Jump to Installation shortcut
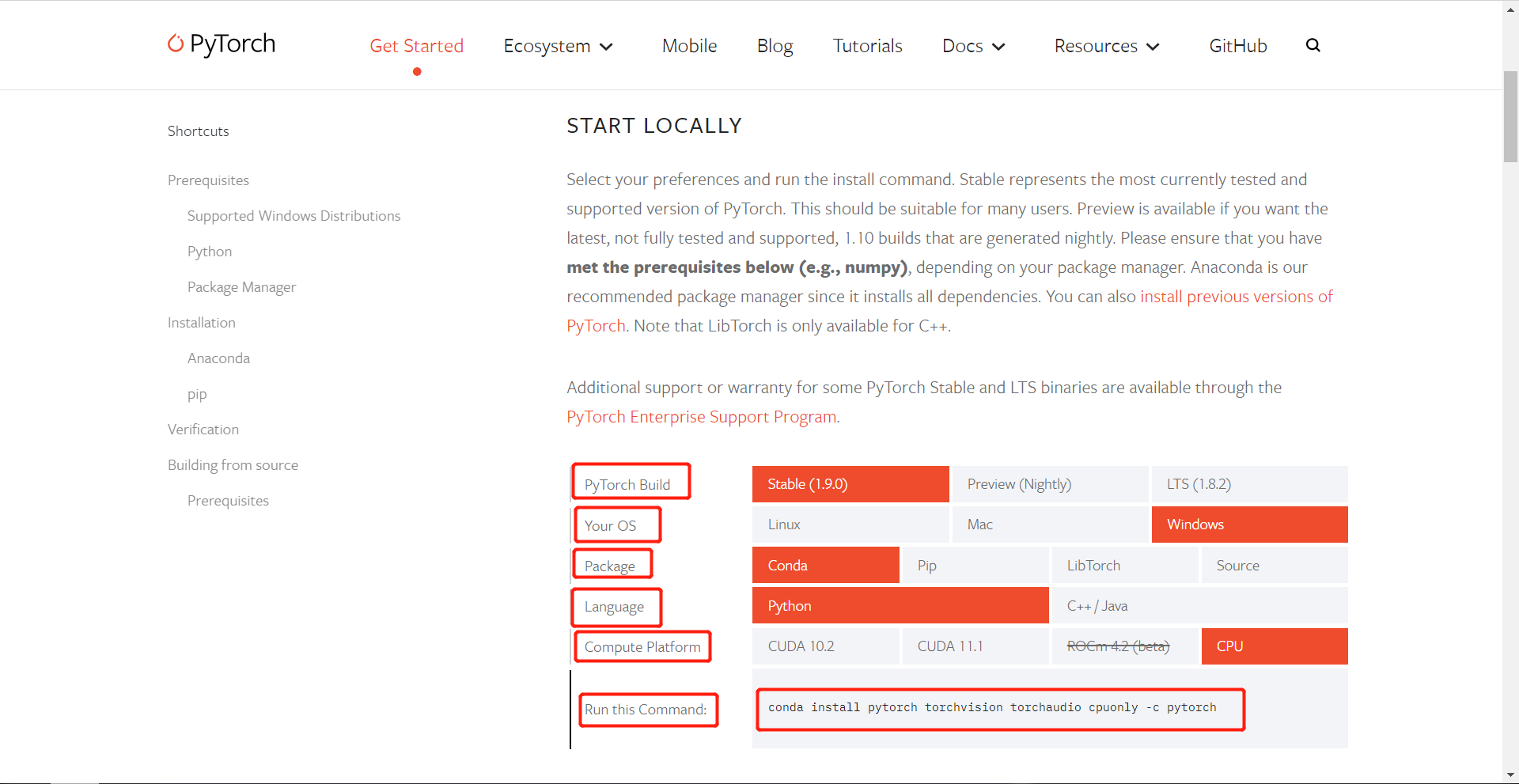Screen dimensions: 1519x784 (202, 323)
